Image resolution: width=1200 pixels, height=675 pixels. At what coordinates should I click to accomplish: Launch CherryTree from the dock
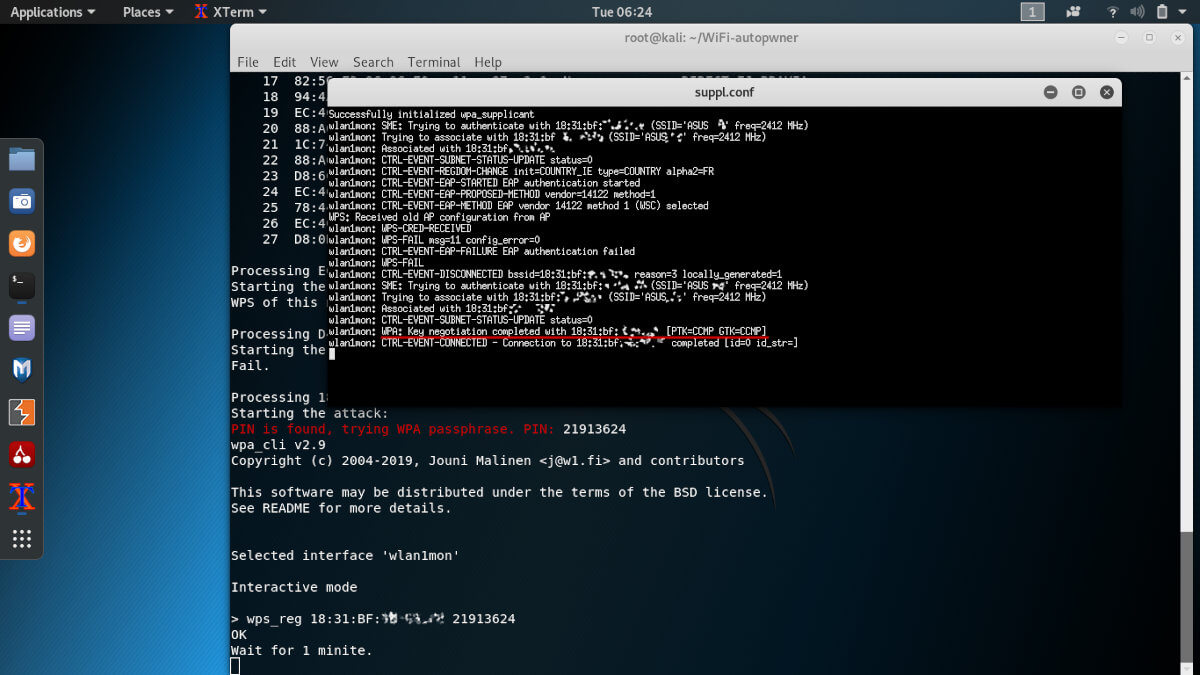(x=22, y=453)
